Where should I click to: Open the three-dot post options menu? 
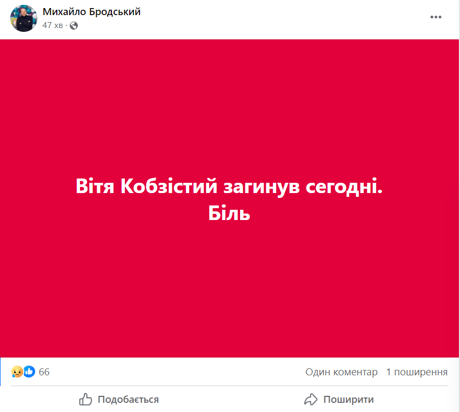tap(436, 17)
